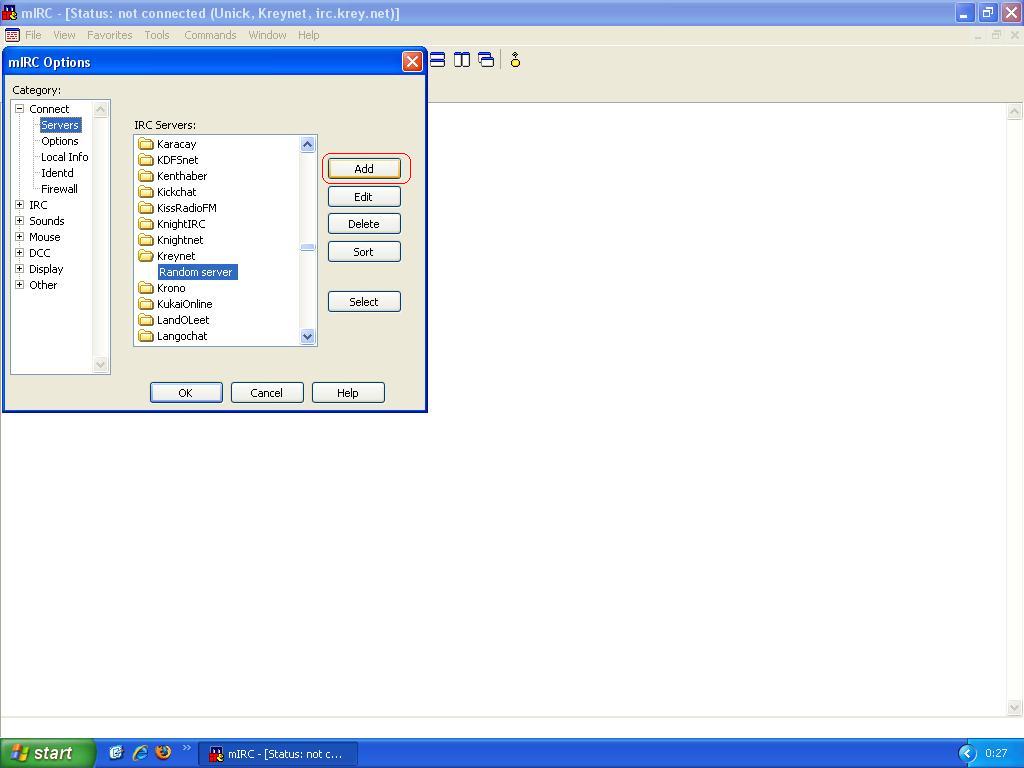Click the tile vertically toolbar icon
The width and height of the screenshot is (1024, 768).
[462, 60]
